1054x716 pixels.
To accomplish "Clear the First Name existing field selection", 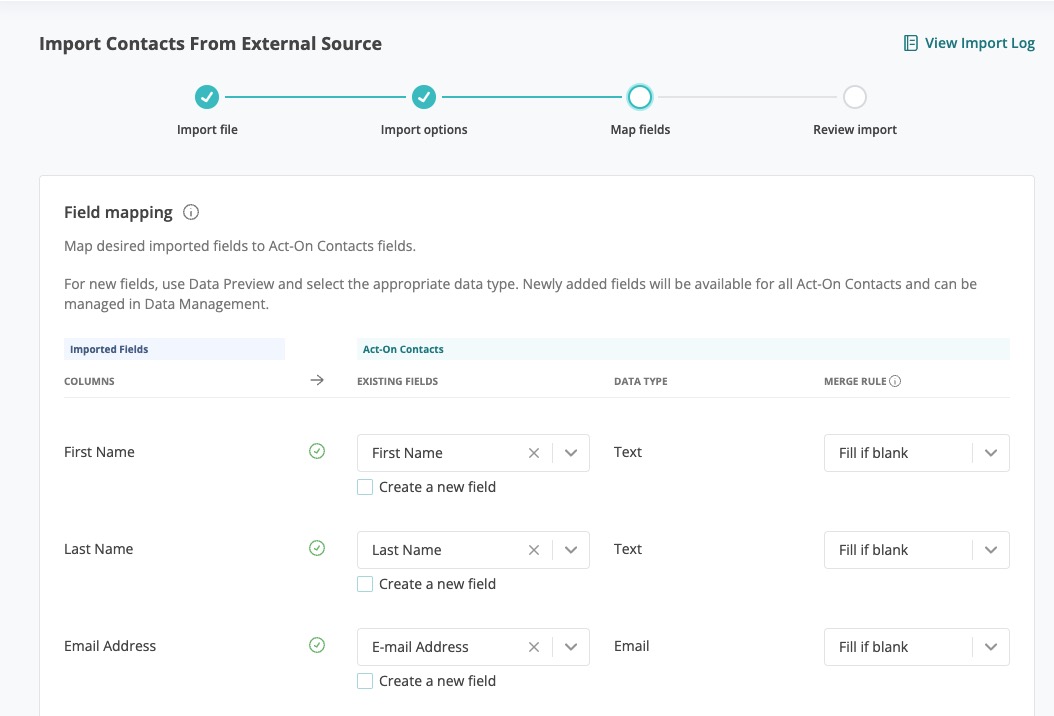I will coord(534,453).
